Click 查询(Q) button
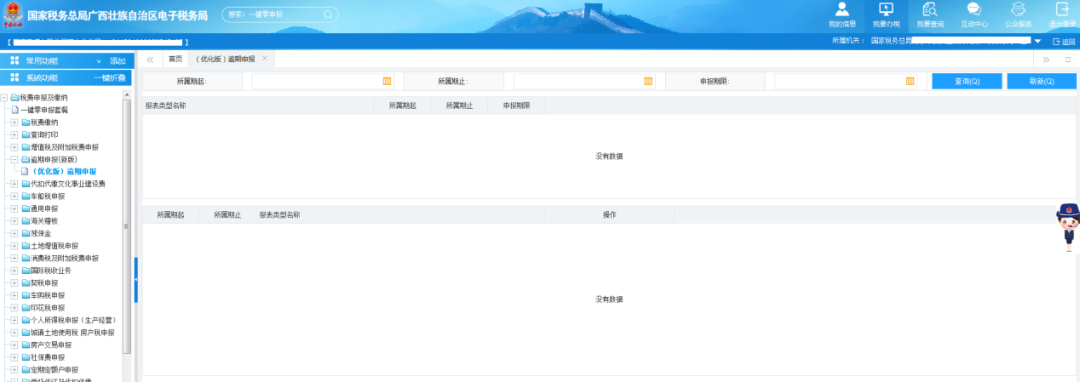The image size is (1080, 382). click(967, 81)
